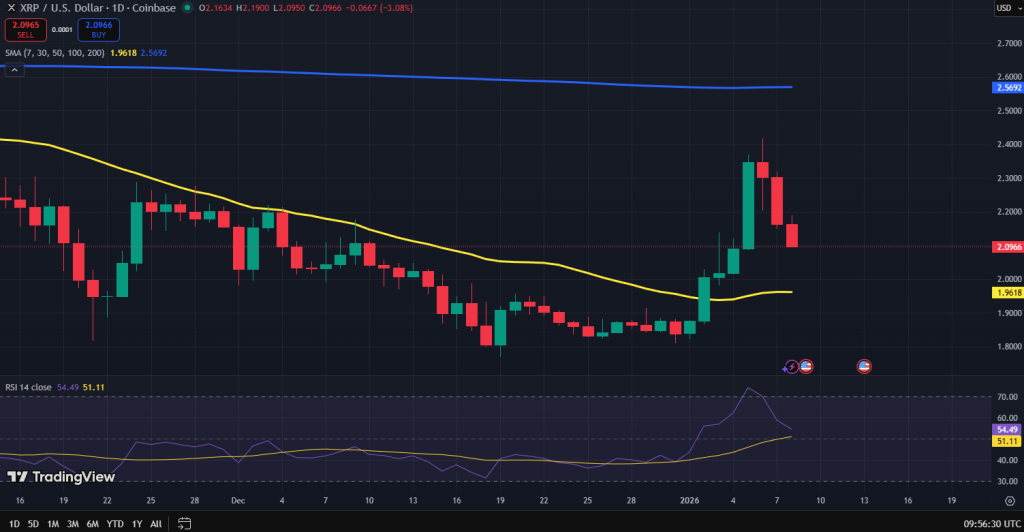
Task: Click the US flag beside lightning marker
Action: [x=806, y=367]
